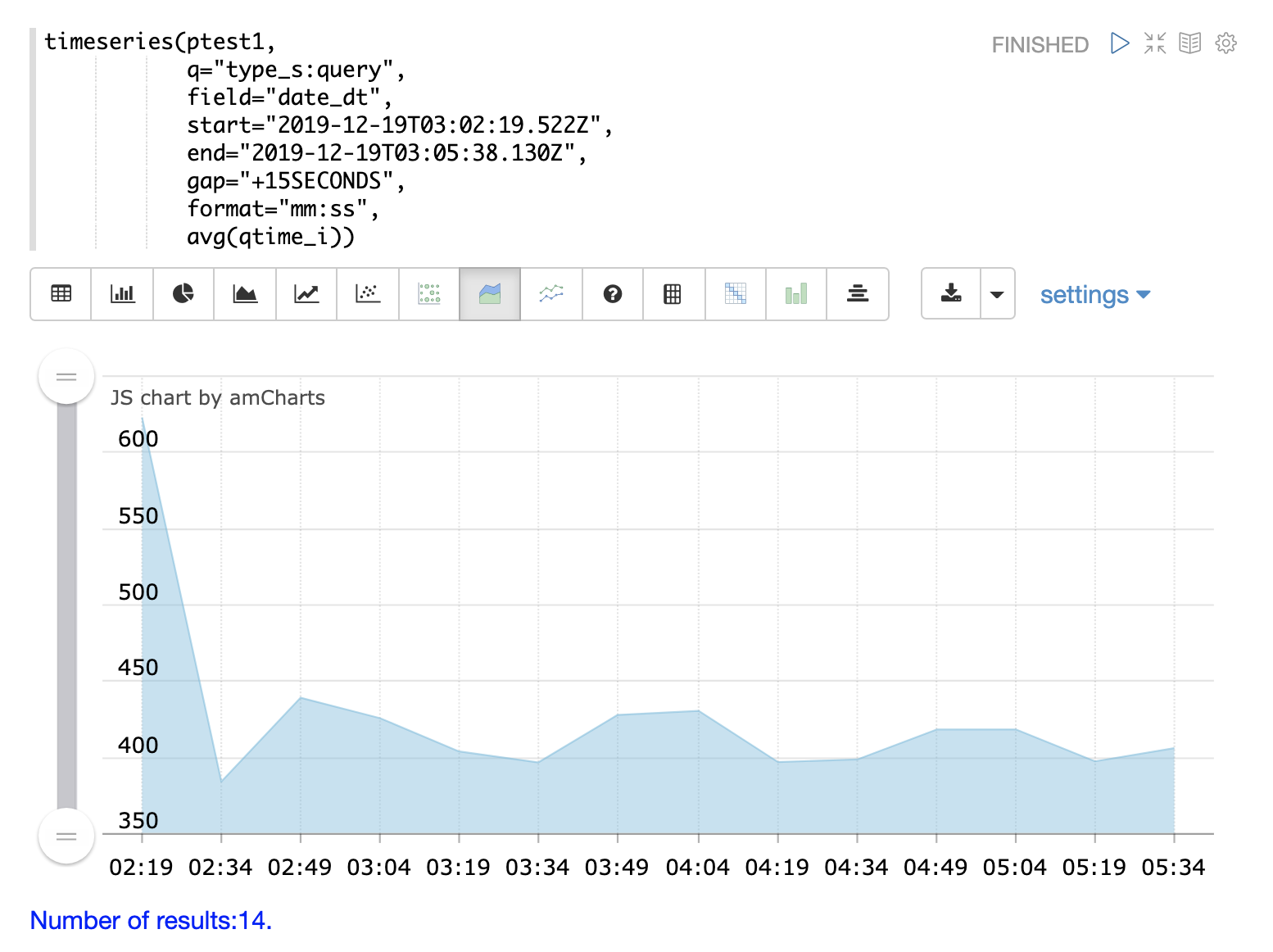Screen dimensions: 1273x952
Task: Select the line chart visualization
Action: click(x=306, y=294)
